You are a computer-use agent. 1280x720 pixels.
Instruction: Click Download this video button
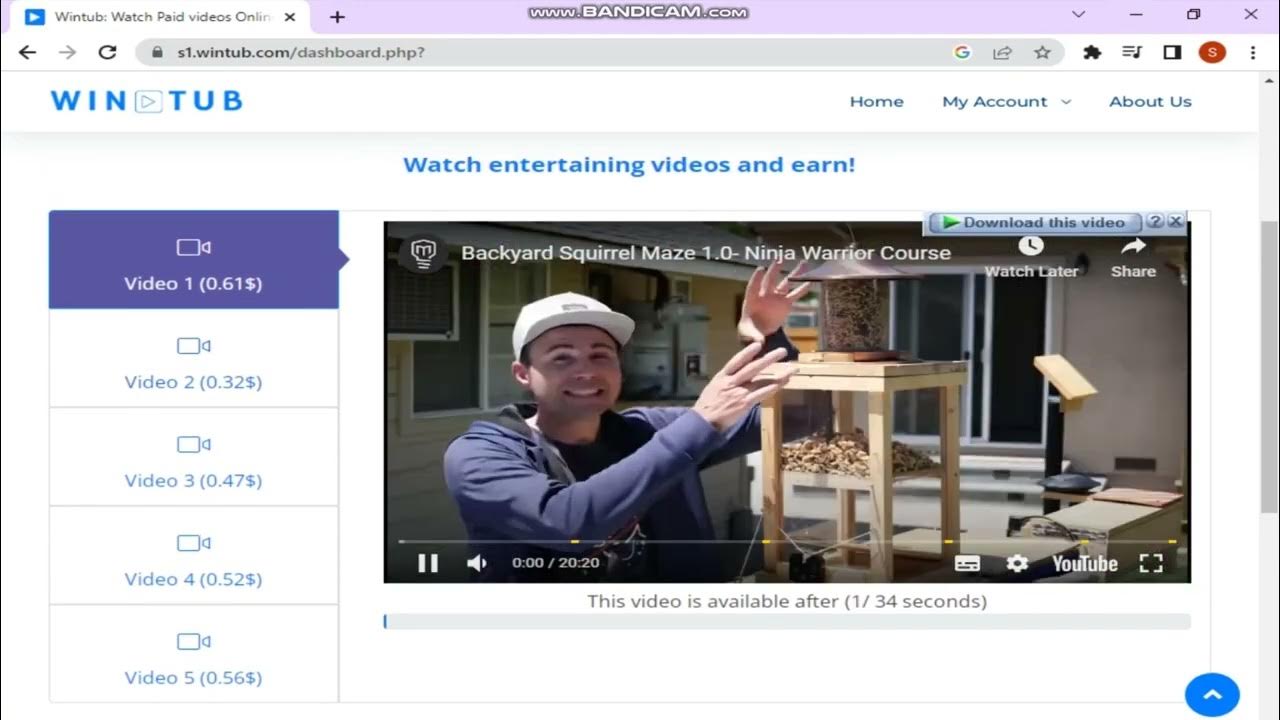point(1033,222)
